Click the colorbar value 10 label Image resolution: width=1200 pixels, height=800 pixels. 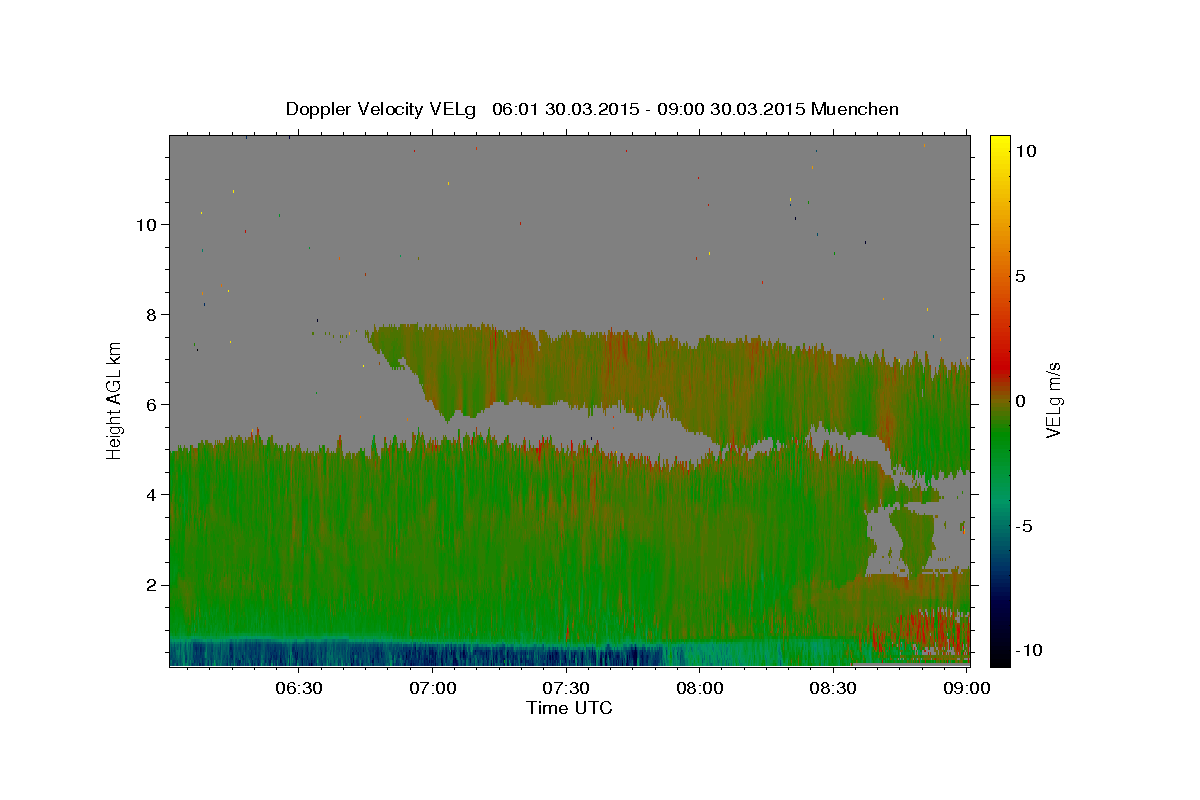(1025, 151)
